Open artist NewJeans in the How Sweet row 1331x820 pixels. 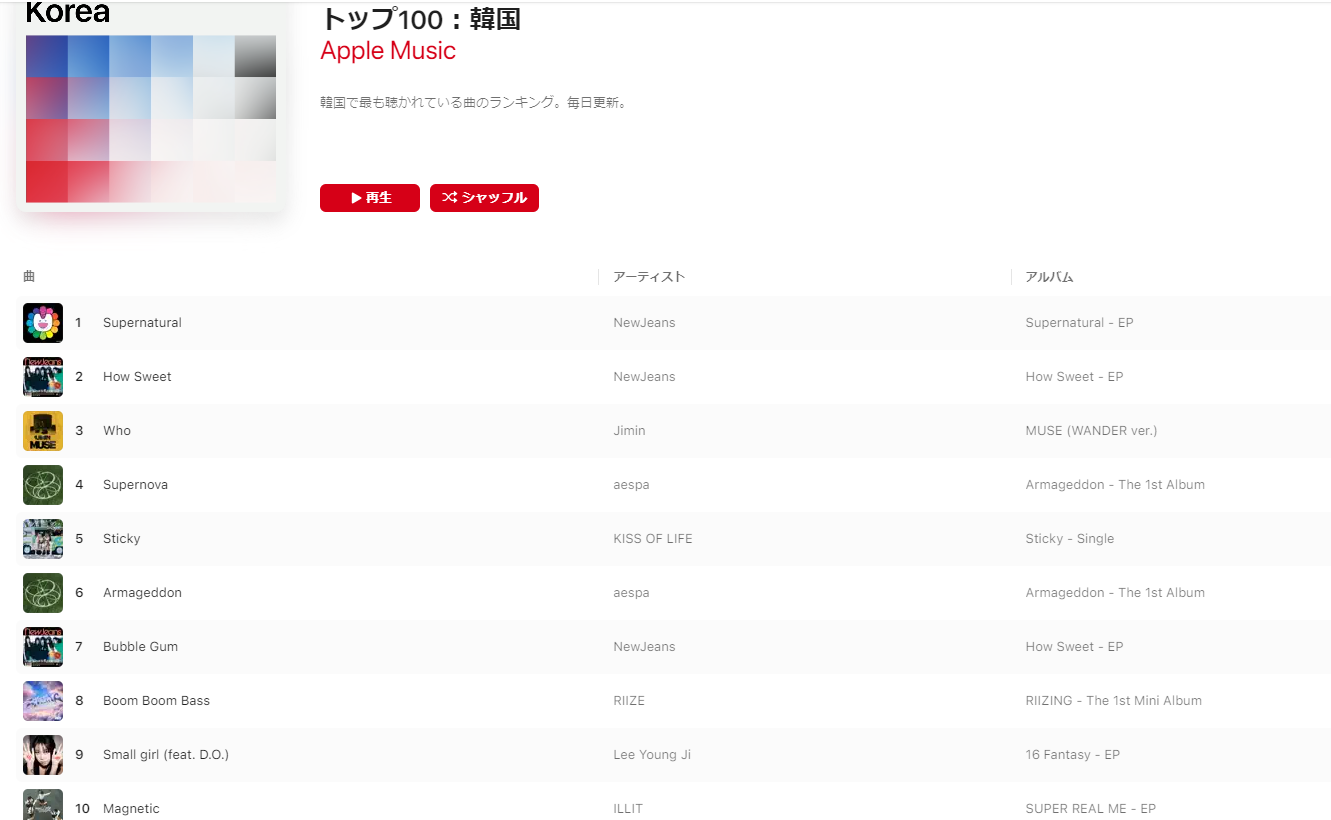(644, 377)
